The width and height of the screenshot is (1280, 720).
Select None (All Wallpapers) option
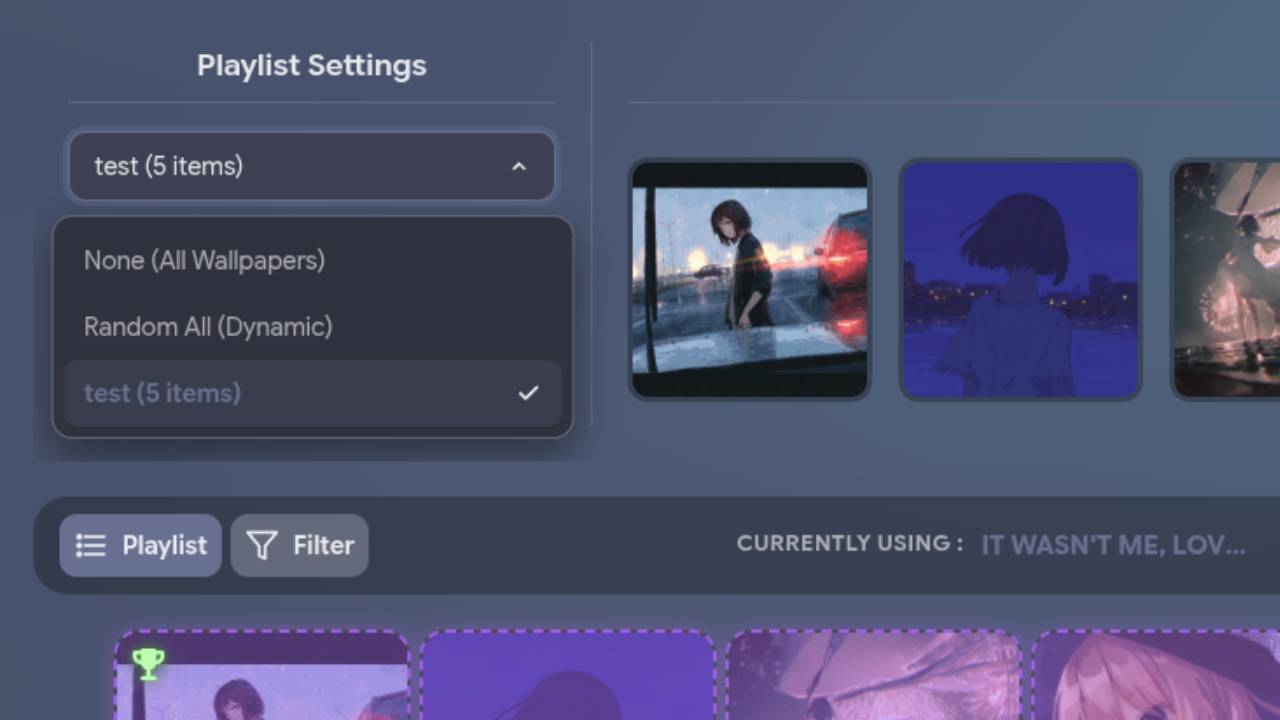(312, 260)
